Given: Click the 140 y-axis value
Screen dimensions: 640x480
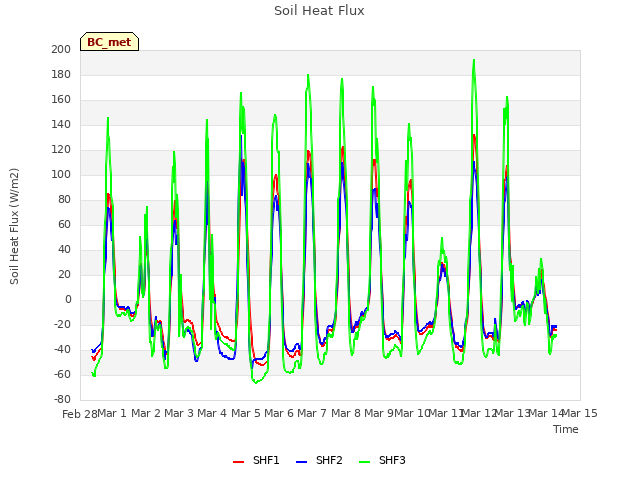Looking at the screenshot, I should point(61,124).
